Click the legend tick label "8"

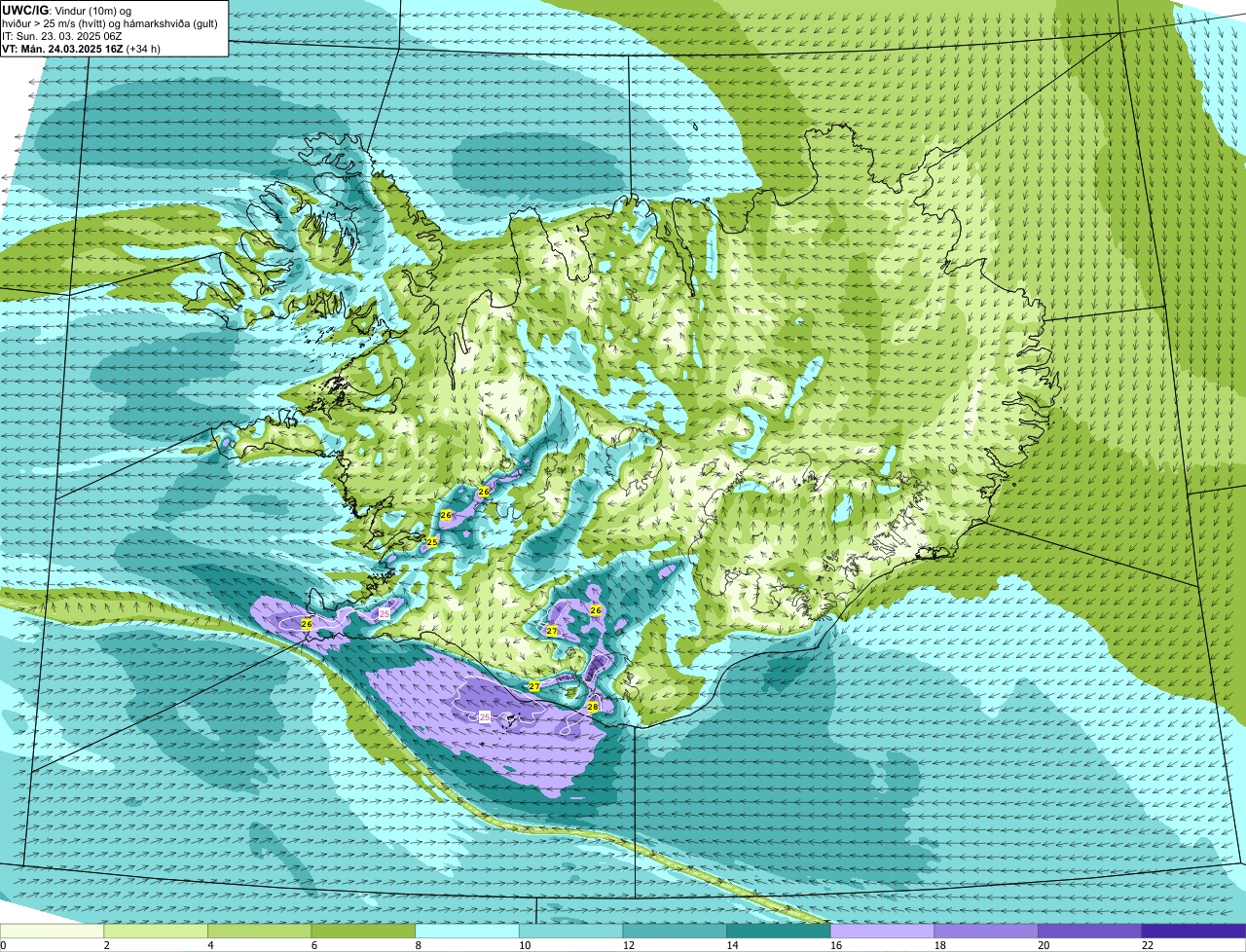[x=418, y=945]
